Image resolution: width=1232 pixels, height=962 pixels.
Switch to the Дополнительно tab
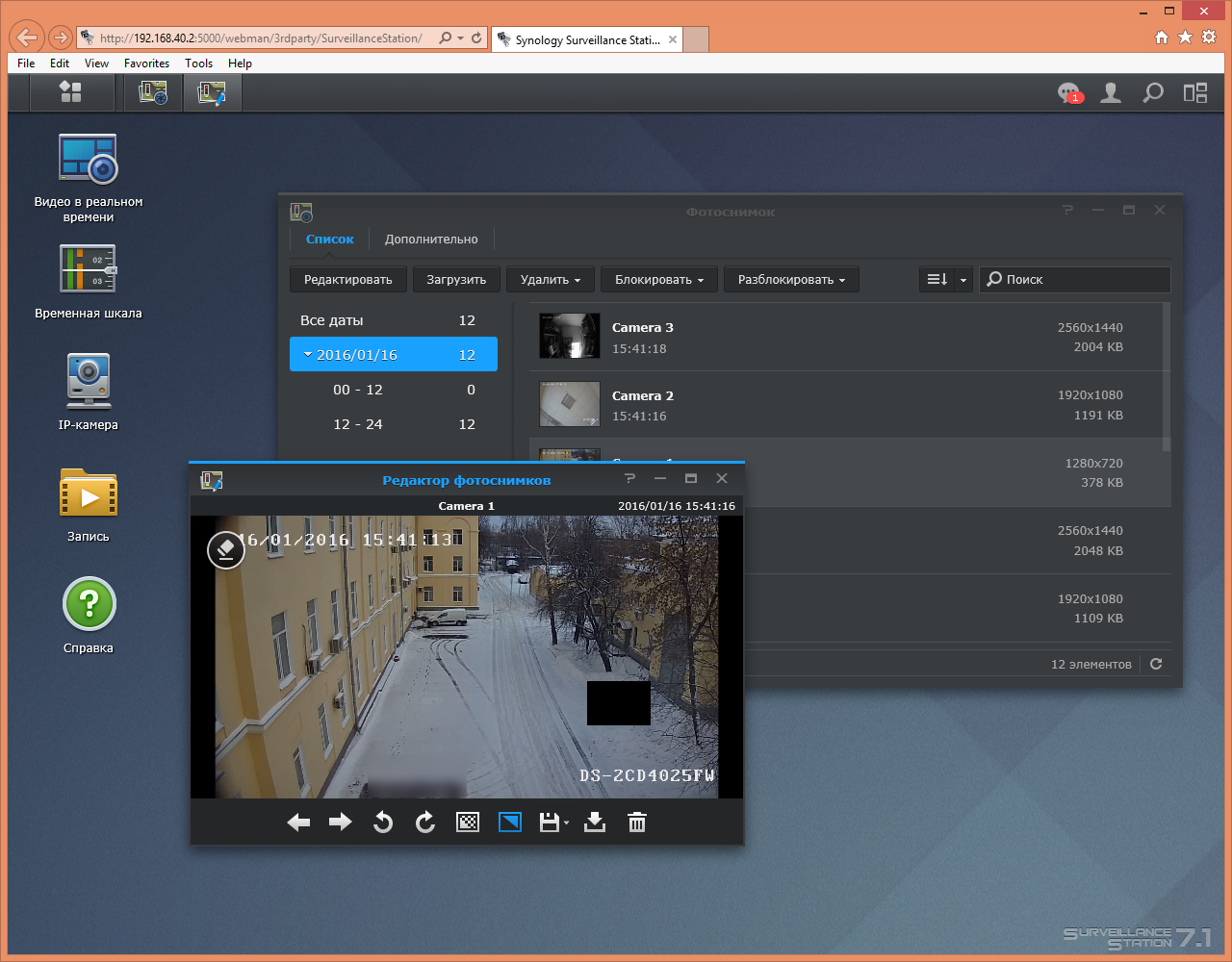tap(431, 240)
